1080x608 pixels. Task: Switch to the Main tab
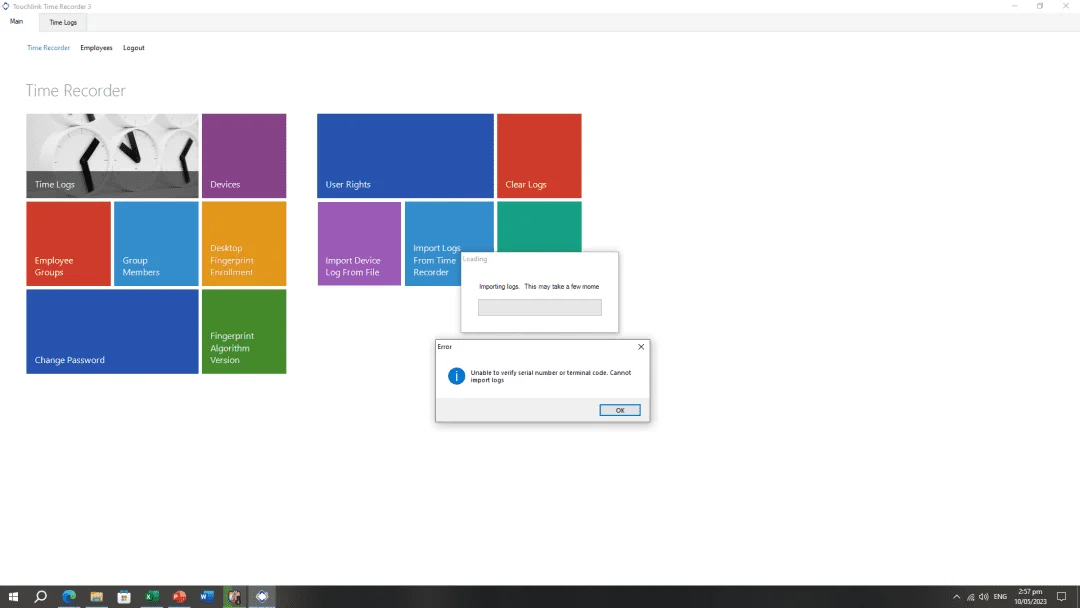pyautogui.click(x=17, y=22)
